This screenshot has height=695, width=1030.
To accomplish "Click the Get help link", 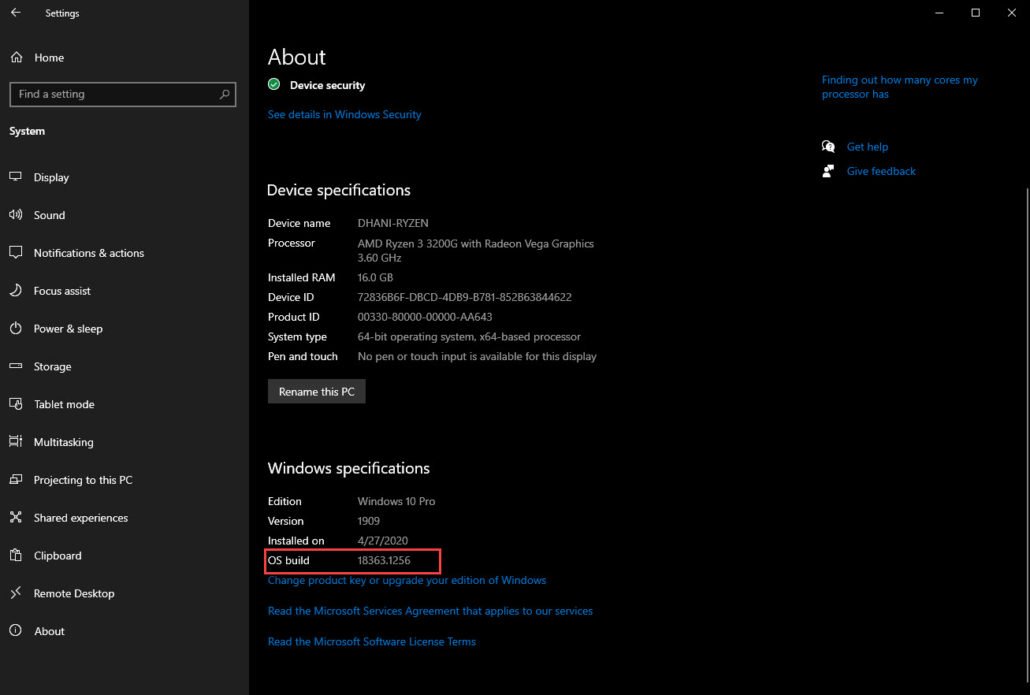I will point(867,146).
